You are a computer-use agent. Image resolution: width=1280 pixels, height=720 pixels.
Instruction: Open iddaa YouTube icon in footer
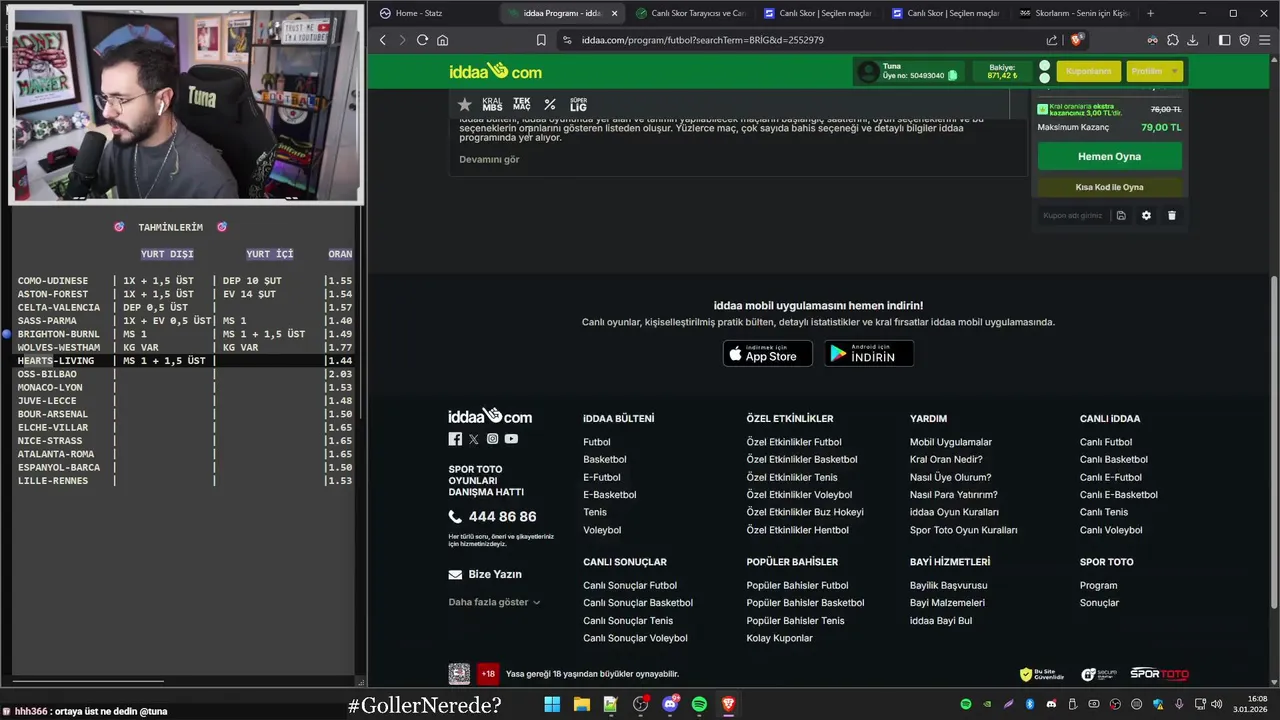click(x=511, y=439)
